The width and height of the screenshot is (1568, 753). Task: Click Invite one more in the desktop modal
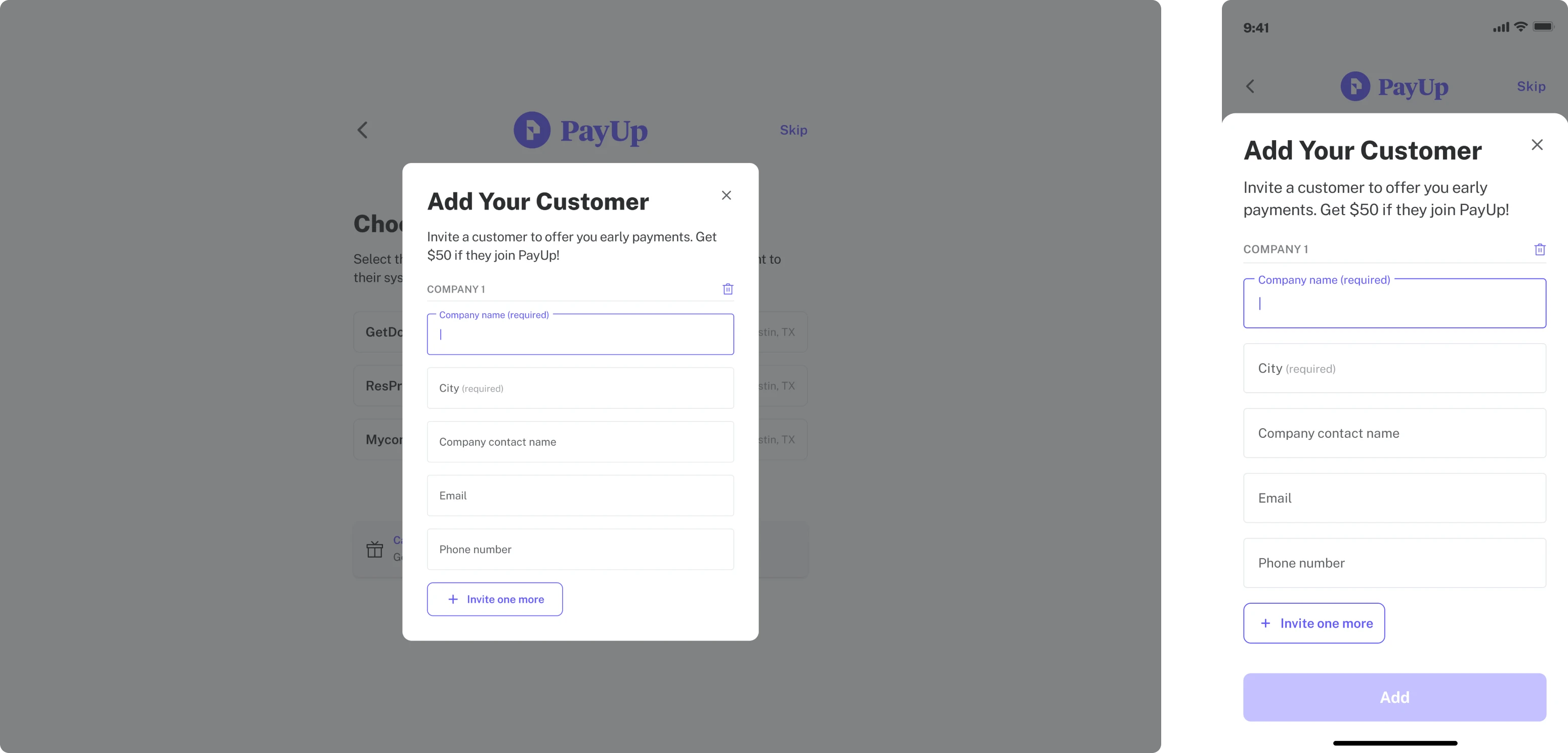point(495,599)
